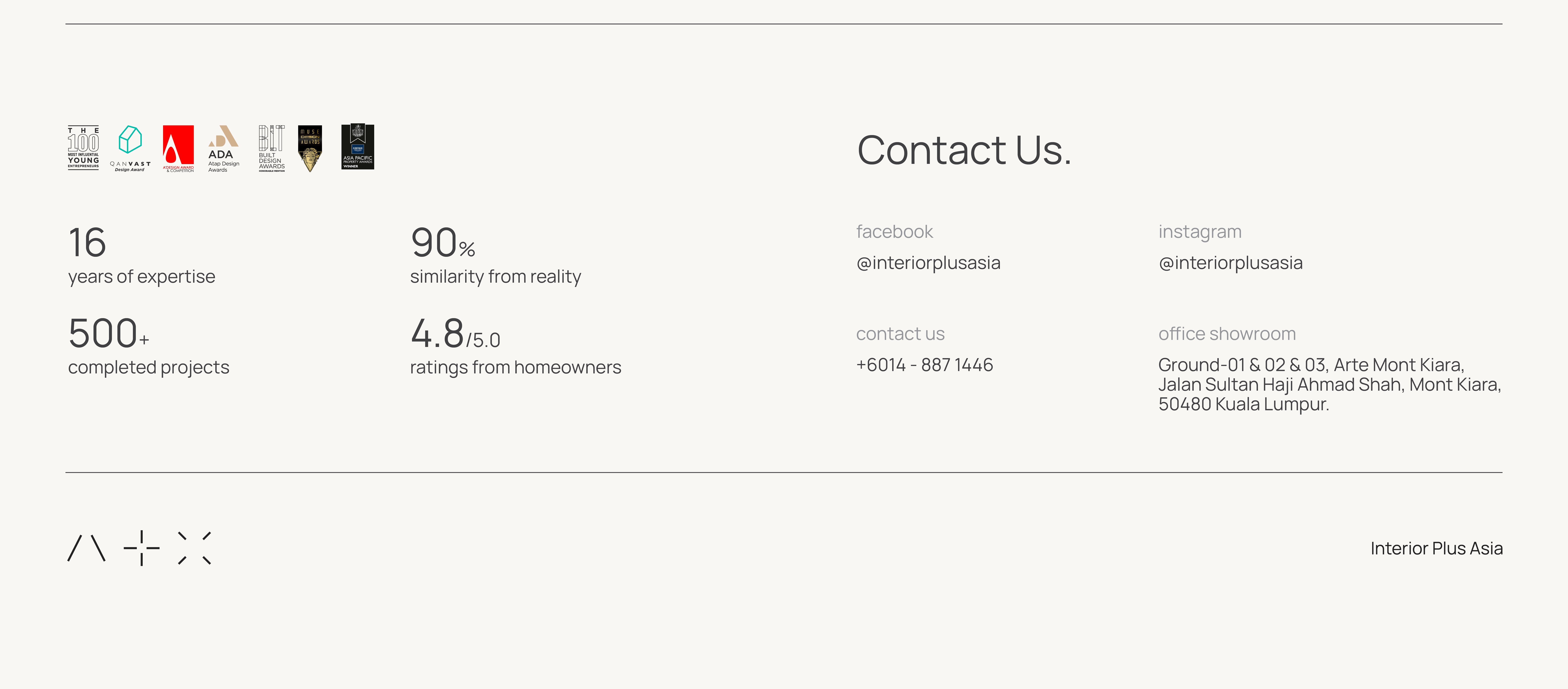The width and height of the screenshot is (1568, 689).
Task: Click the instagram label
Action: (1199, 232)
